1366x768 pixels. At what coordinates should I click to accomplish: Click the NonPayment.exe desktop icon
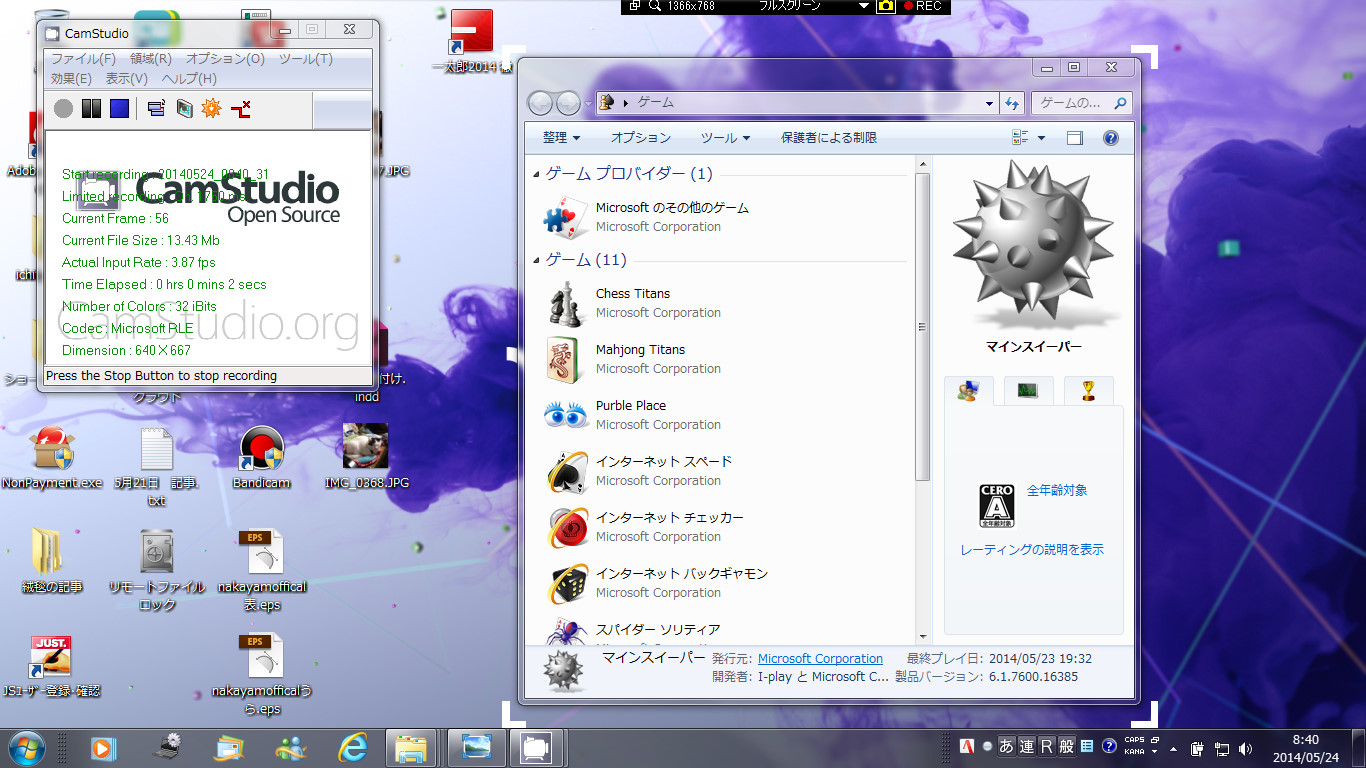pyautogui.click(x=52, y=458)
